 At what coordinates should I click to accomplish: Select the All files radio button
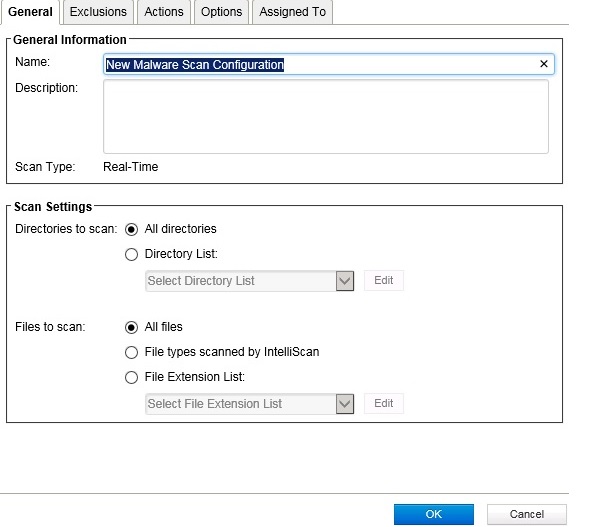[132, 327]
